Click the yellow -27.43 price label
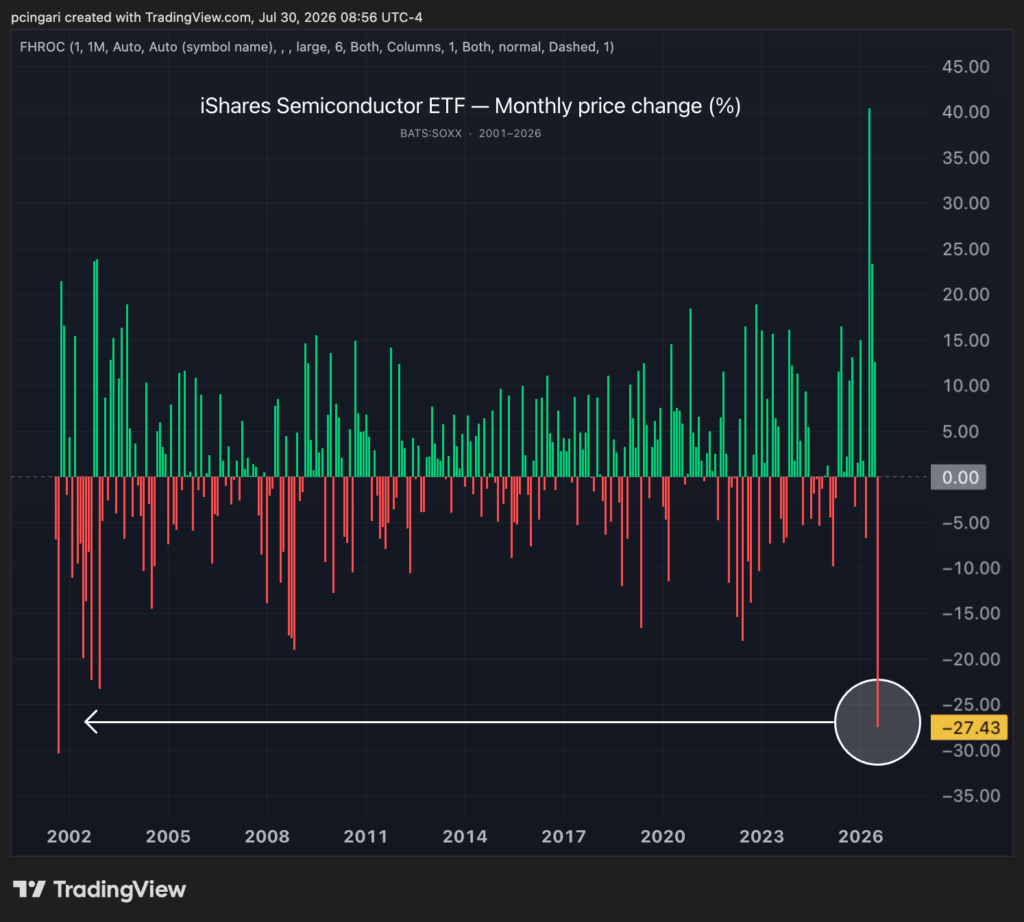The image size is (1024, 922). click(x=969, y=727)
